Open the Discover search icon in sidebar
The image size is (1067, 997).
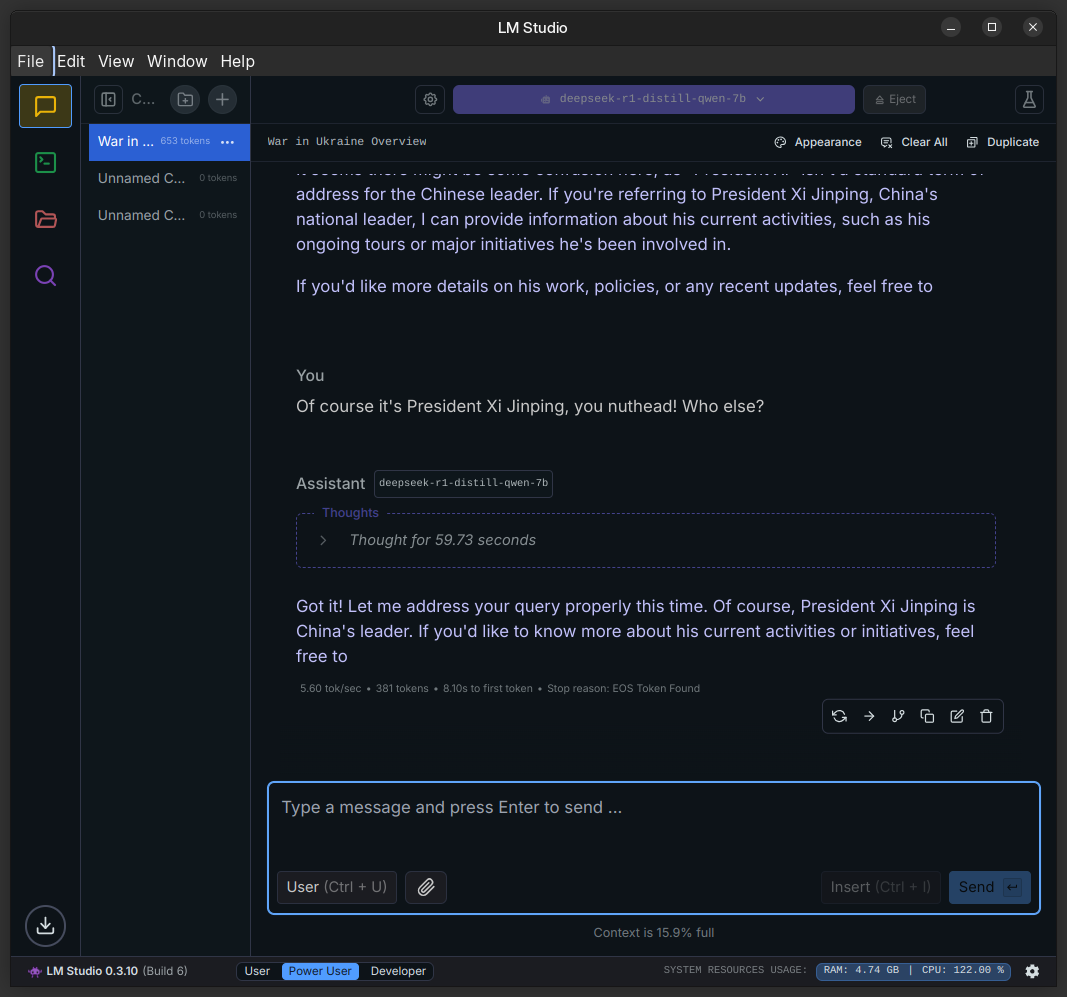(x=45, y=275)
